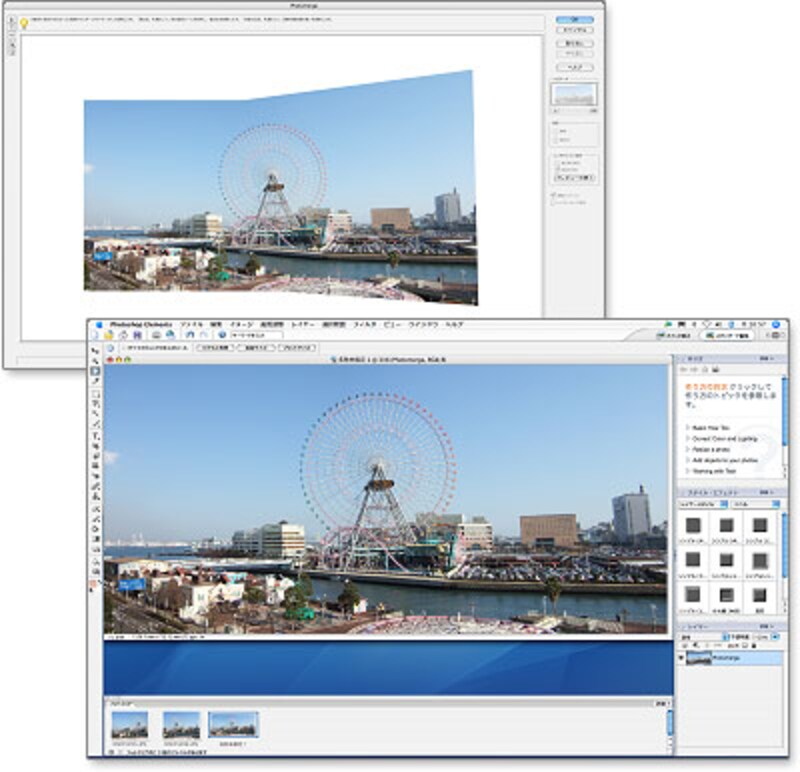The image size is (800, 772).
Task: Select the Zoom tool in the toolbox
Action: point(95,361)
